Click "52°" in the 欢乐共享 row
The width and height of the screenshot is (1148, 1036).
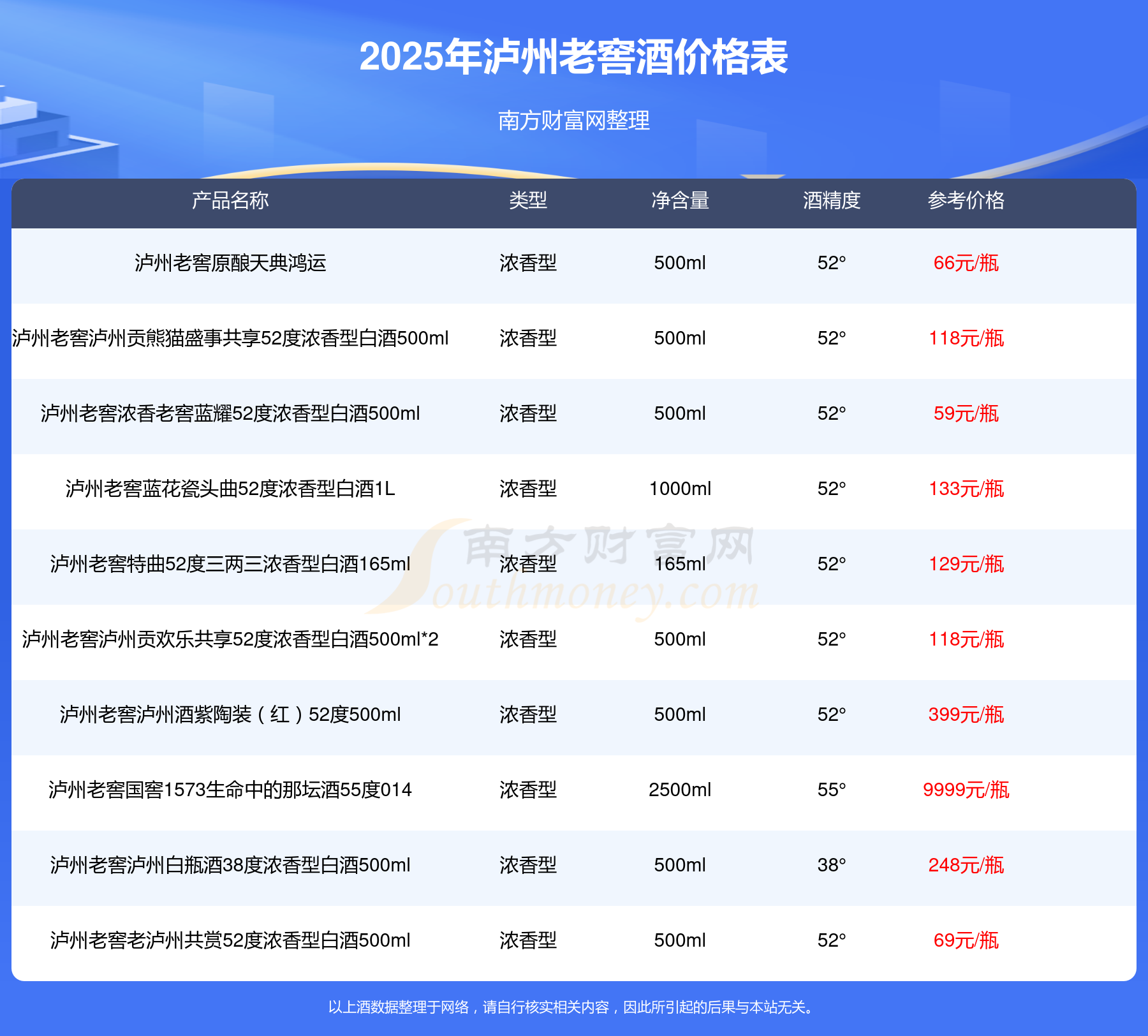pyautogui.click(x=832, y=639)
